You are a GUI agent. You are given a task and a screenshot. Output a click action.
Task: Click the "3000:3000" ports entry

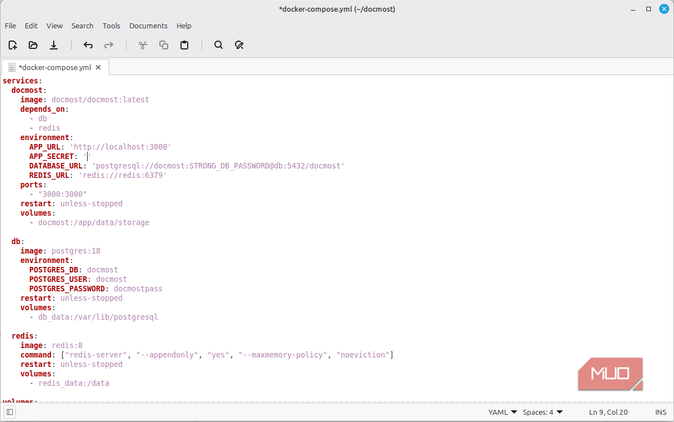(62, 194)
